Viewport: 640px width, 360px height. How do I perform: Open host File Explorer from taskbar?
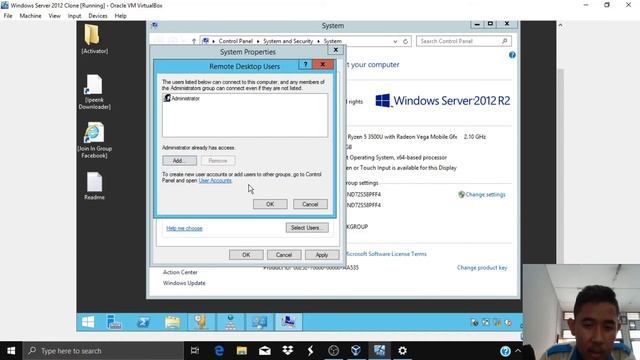242,351
